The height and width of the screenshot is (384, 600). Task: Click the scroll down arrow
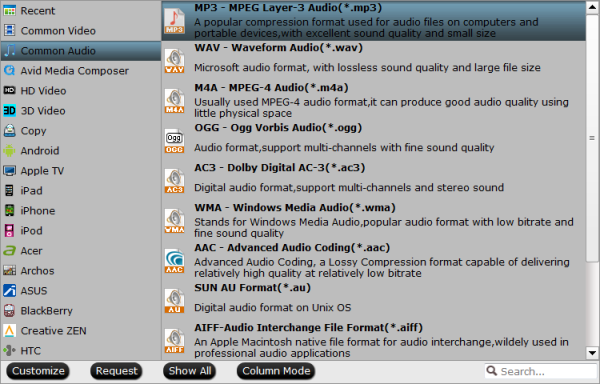point(592,353)
